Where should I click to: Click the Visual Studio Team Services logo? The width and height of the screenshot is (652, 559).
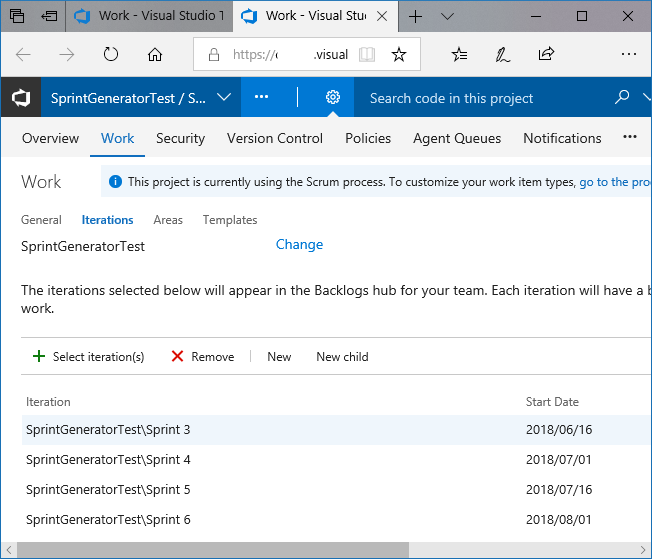click(21, 97)
